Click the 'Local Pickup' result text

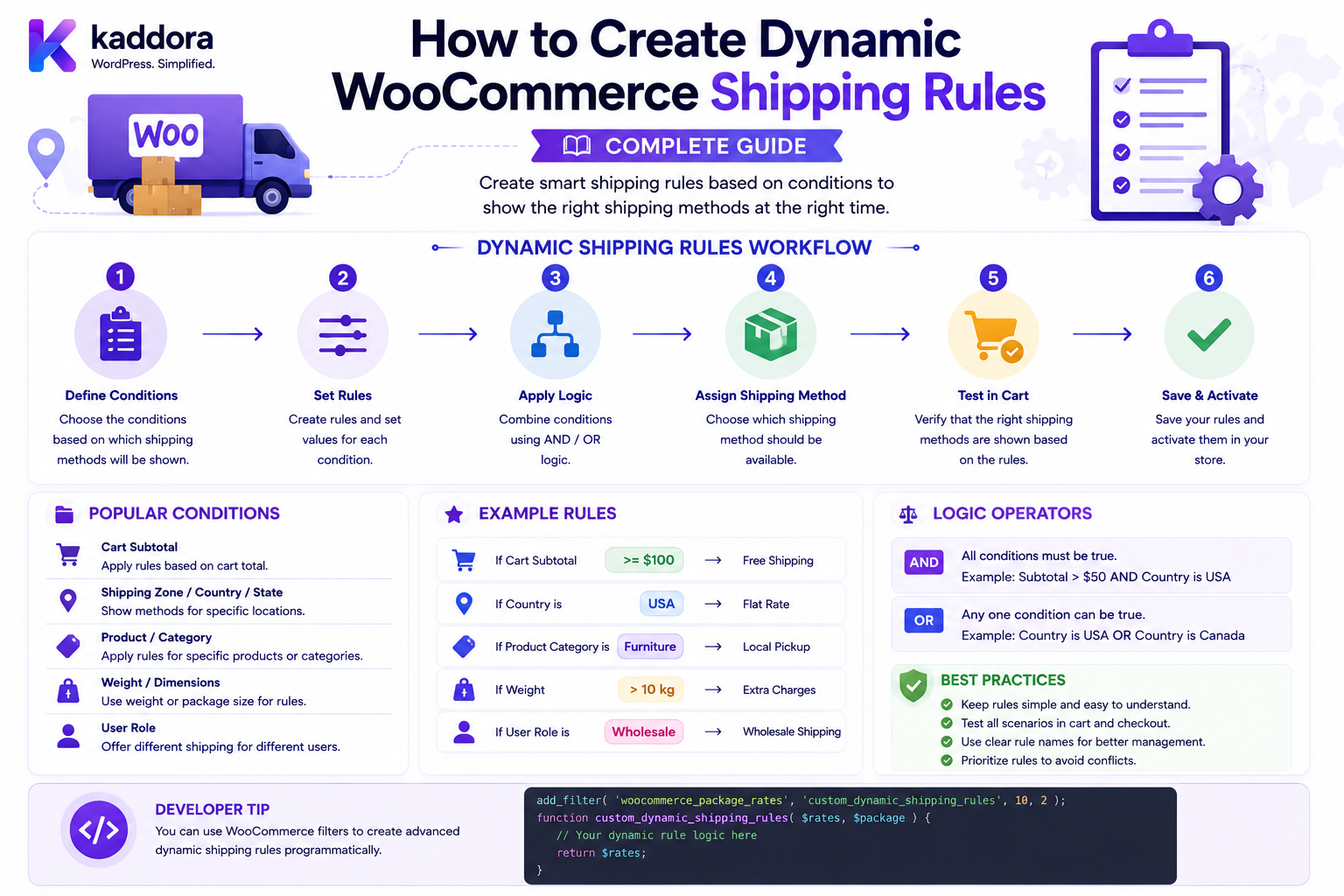777,647
